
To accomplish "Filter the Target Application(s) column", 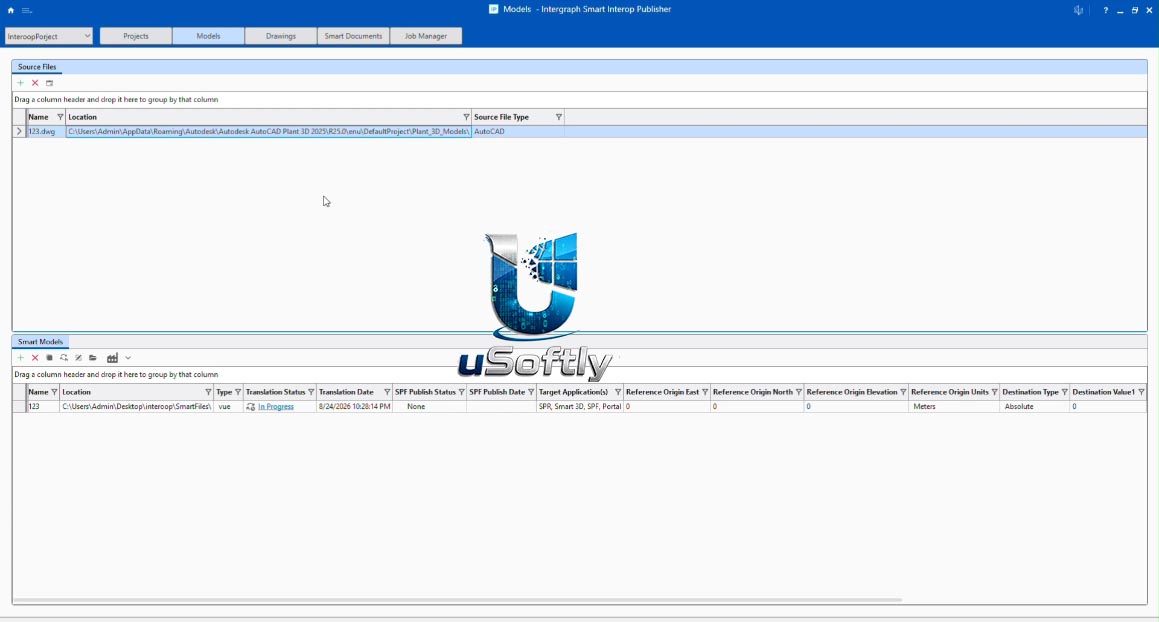I will pos(618,392).
